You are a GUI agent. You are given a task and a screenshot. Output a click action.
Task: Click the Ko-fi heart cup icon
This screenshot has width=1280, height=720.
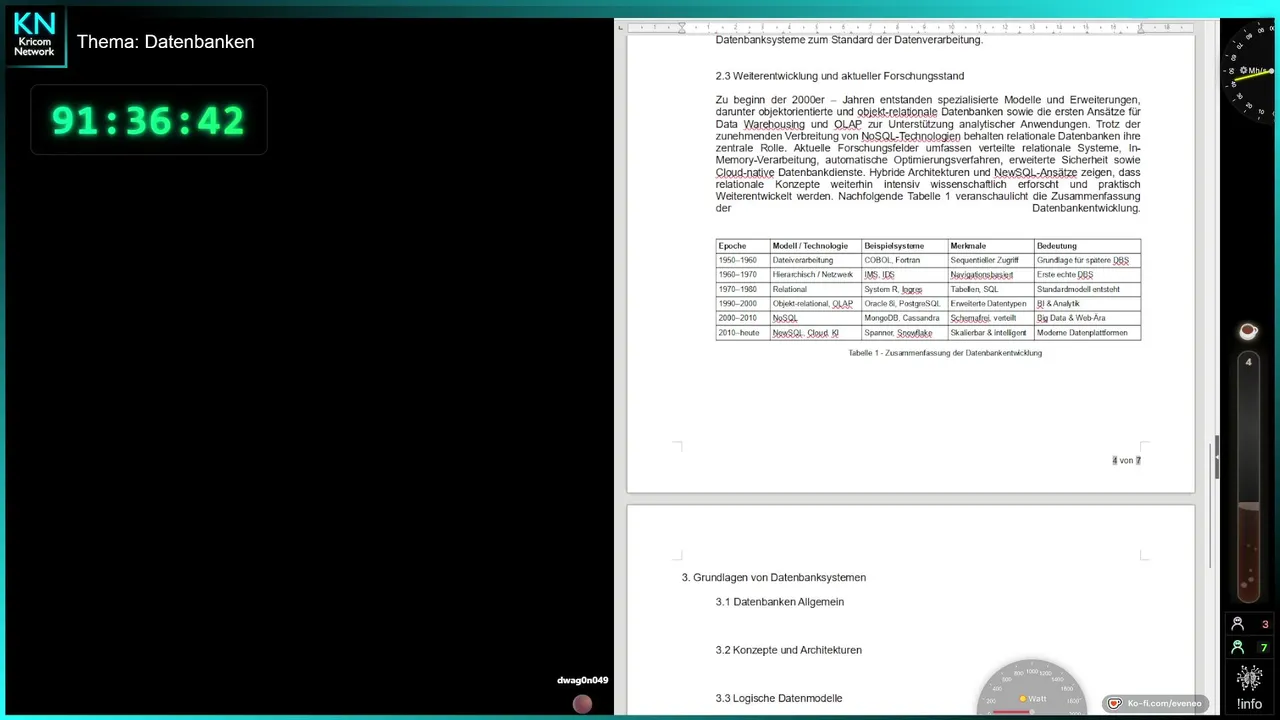coord(1115,704)
